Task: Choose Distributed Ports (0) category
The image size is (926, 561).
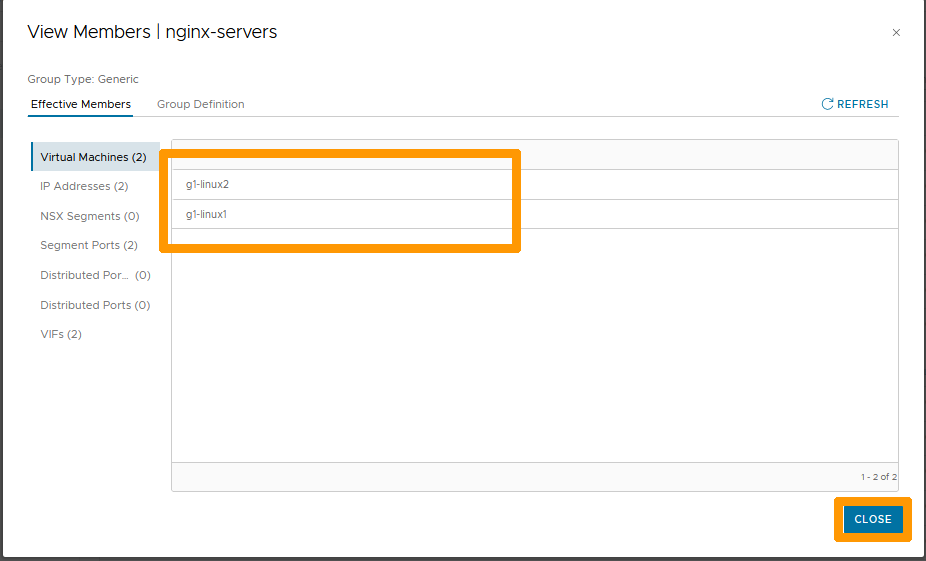Action: [x=95, y=305]
